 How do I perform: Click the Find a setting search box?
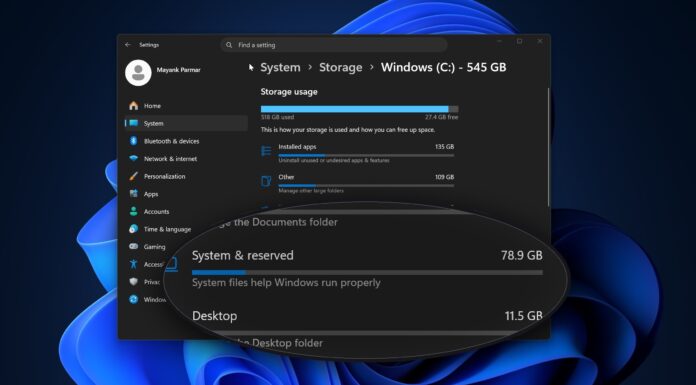pyautogui.click(x=334, y=45)
